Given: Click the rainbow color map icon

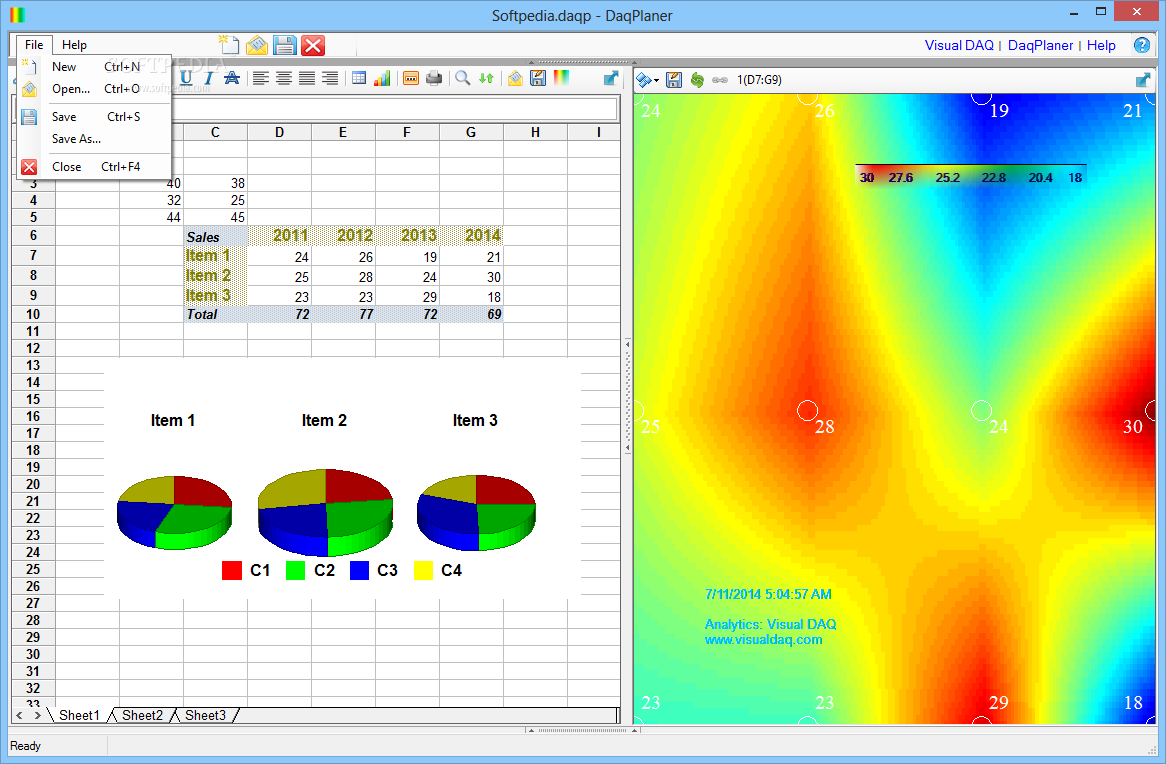Looking at the screenshot, I should tap(561, 78).
